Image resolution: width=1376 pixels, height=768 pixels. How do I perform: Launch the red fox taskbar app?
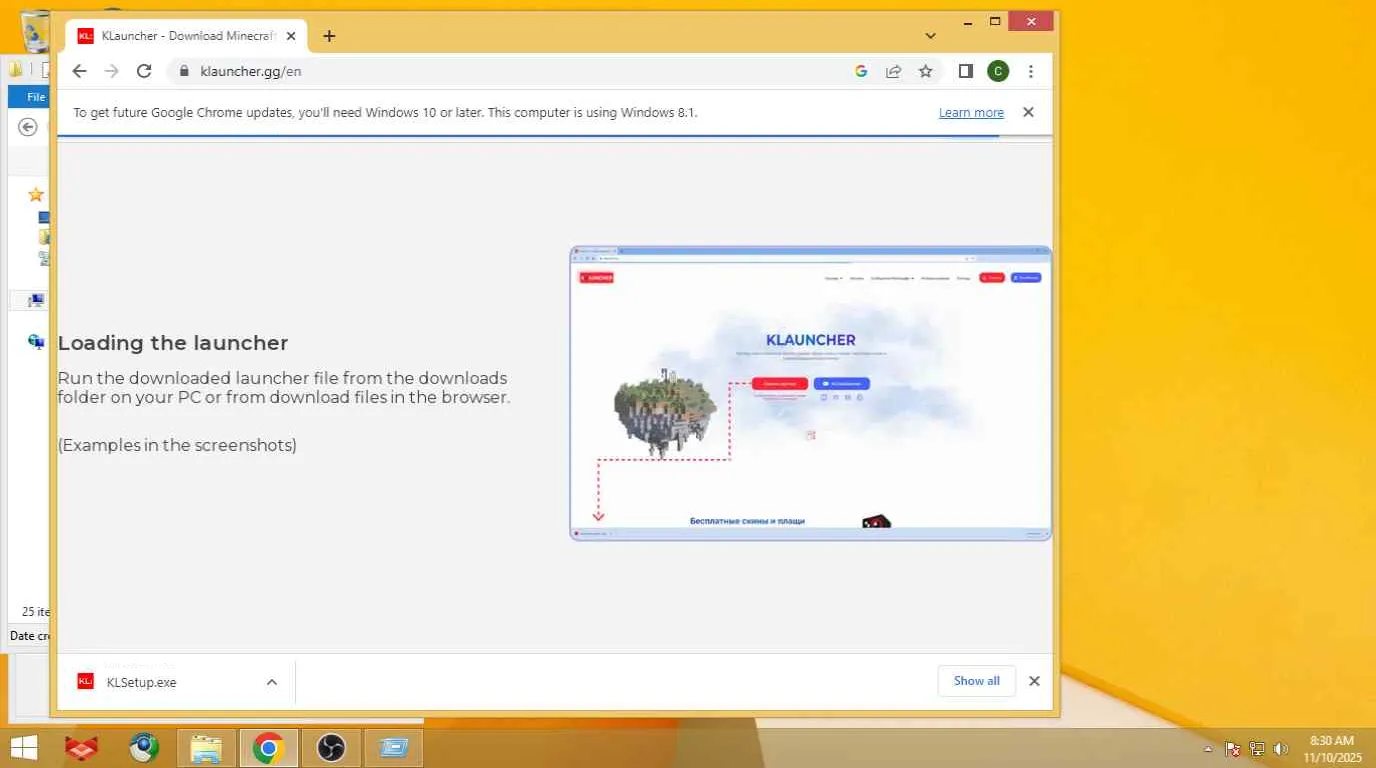pos(81,748)
